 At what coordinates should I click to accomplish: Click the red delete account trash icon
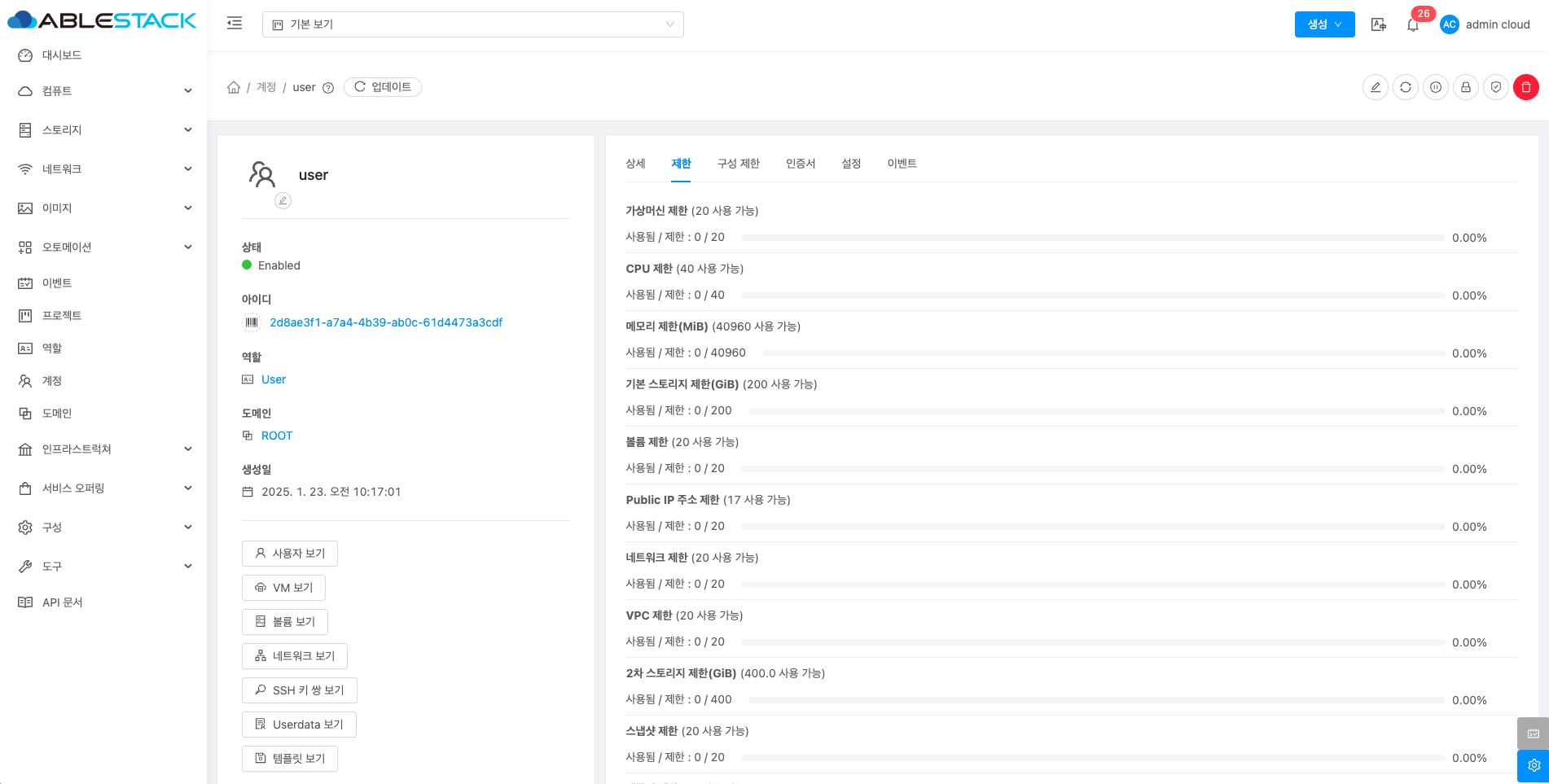point(1525,87)
